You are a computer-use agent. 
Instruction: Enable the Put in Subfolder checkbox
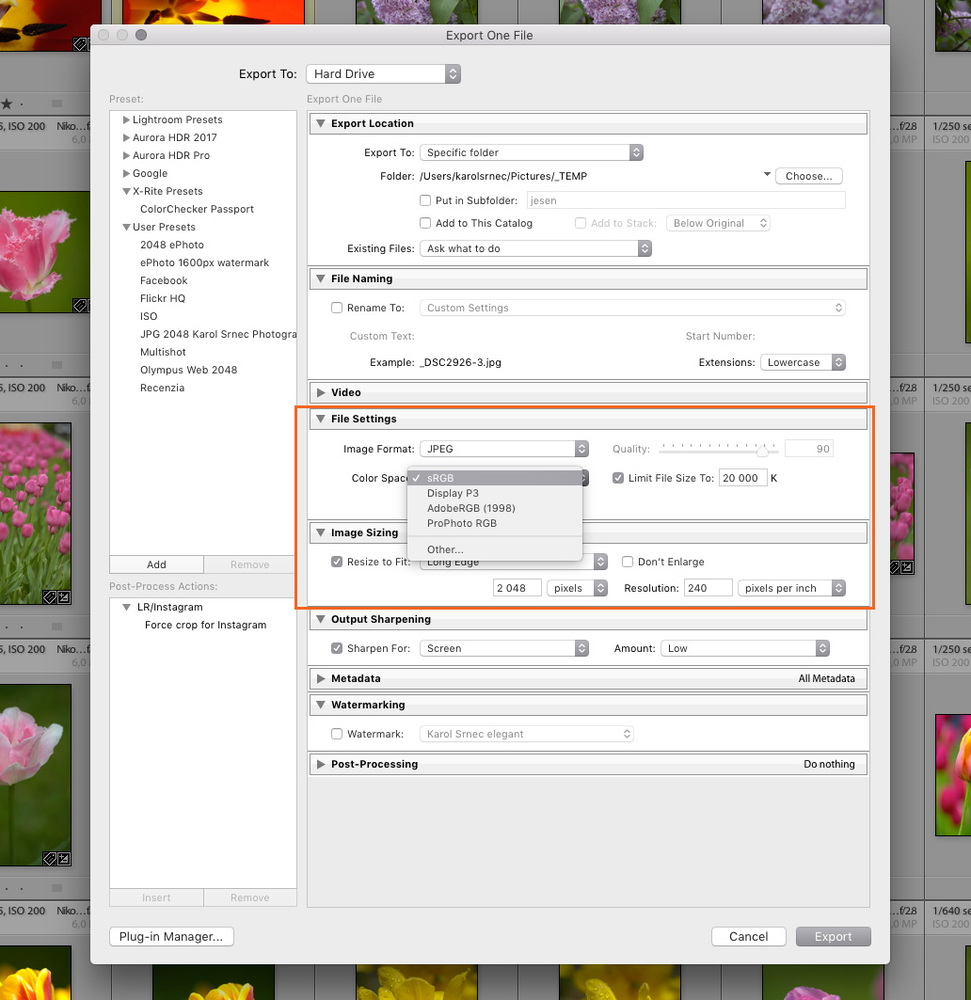click(426, 201)
